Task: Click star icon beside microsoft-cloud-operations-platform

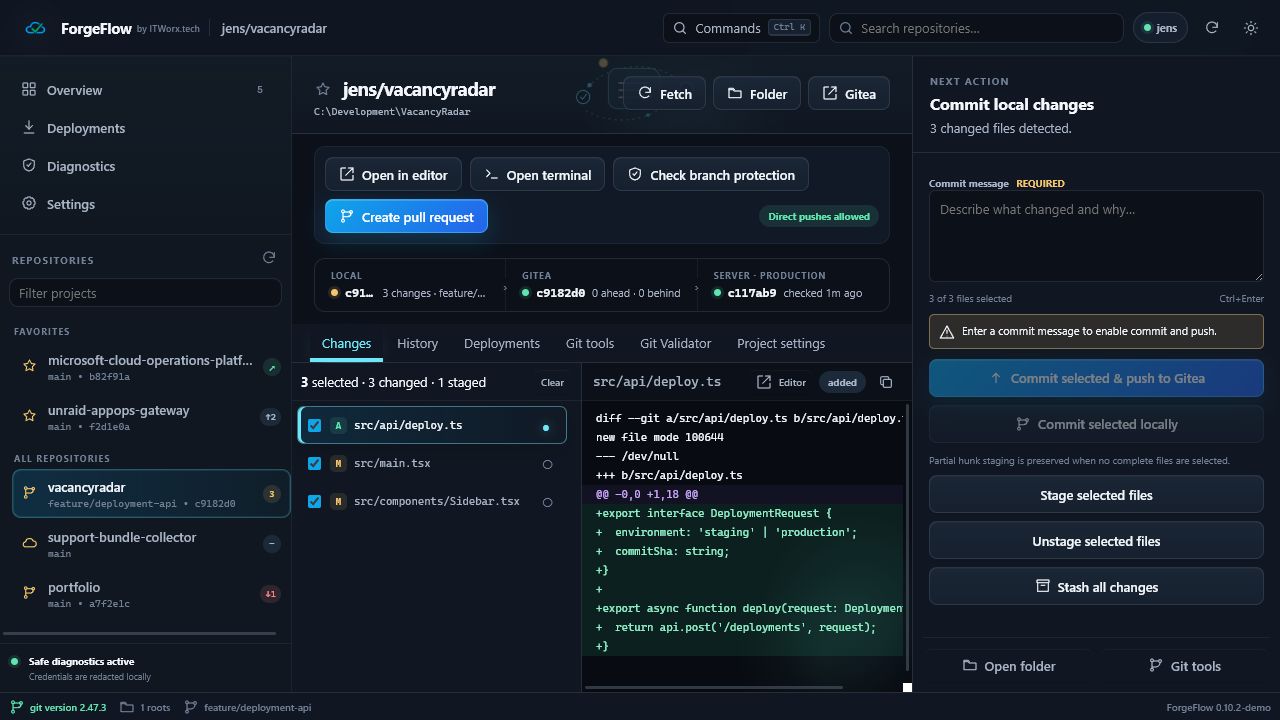Action: click(x=30, y=366)
